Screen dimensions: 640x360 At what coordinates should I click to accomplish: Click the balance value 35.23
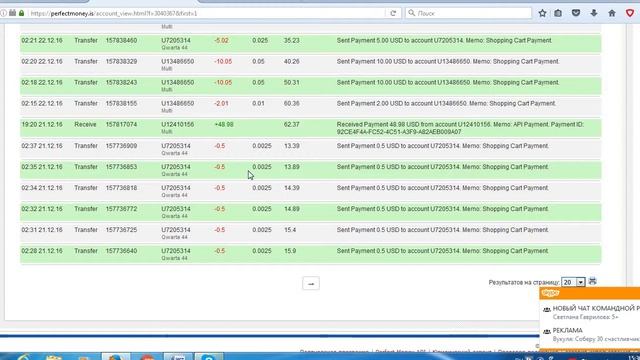pos(291,40)
